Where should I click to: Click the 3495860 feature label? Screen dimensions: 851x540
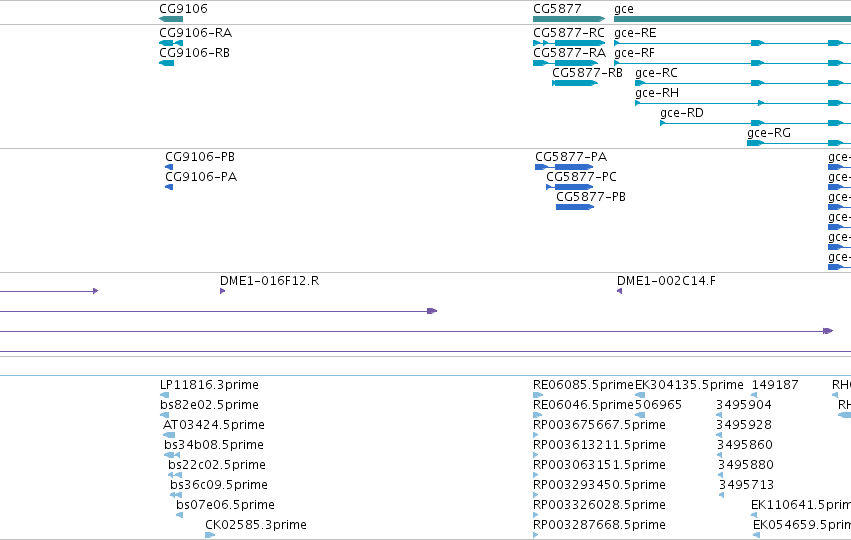[x=745, y=445]
